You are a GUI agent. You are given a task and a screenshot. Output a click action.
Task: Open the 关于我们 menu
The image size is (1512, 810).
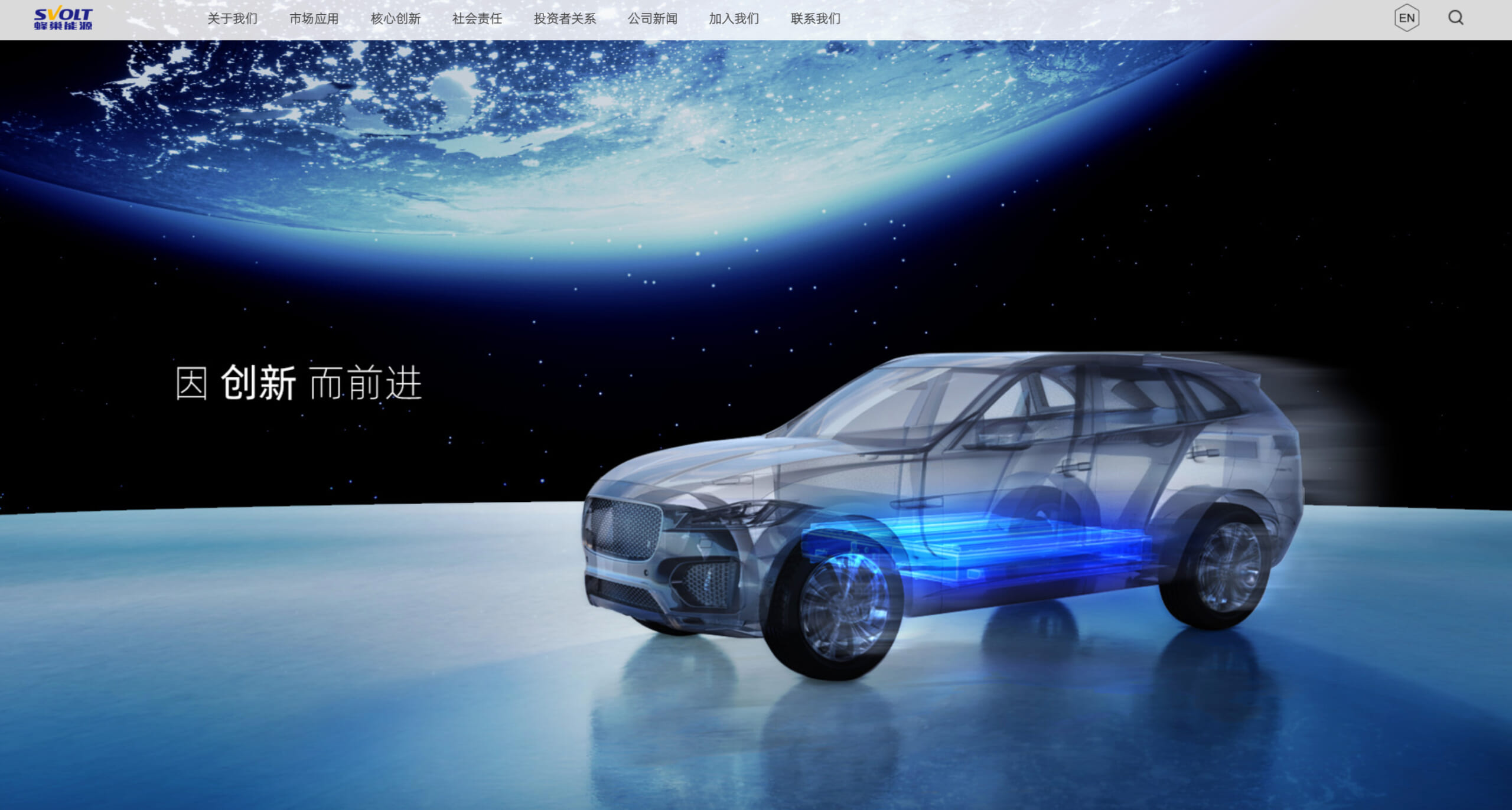click(233, 19)
